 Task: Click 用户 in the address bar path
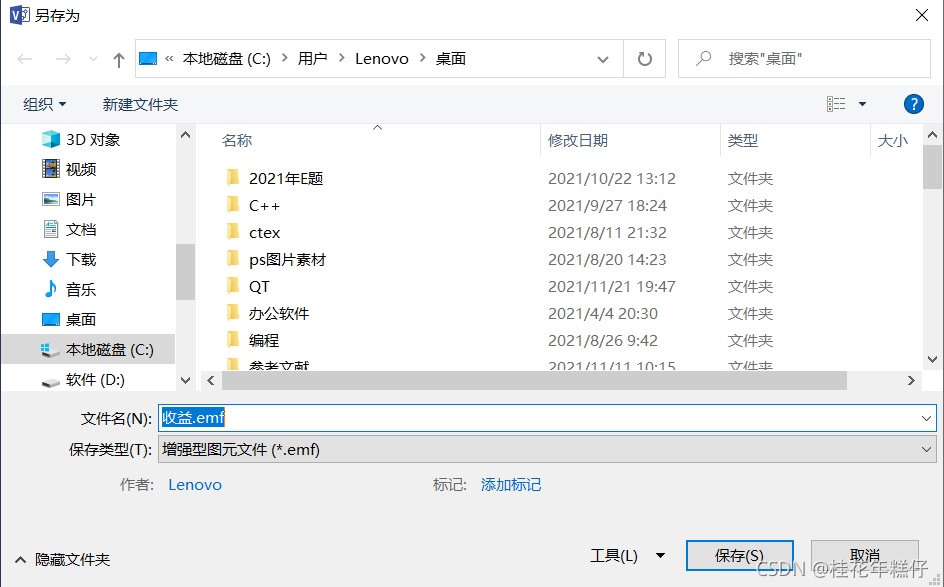(x=312, y=58)
